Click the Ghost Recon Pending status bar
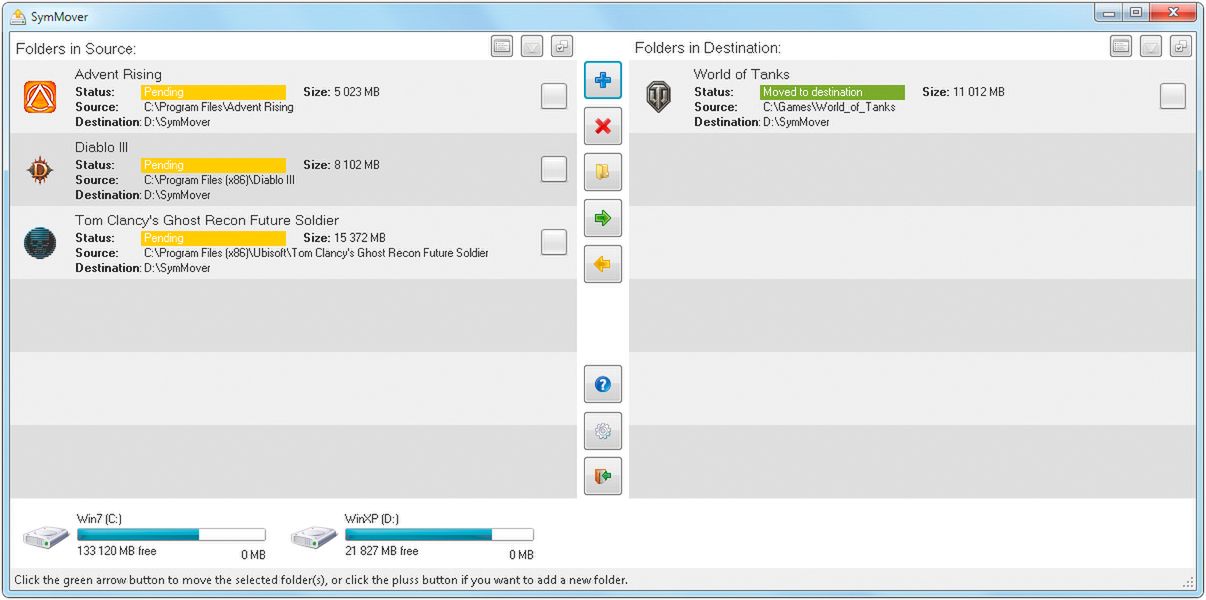 pyautogui.click(x=213, y=238)
